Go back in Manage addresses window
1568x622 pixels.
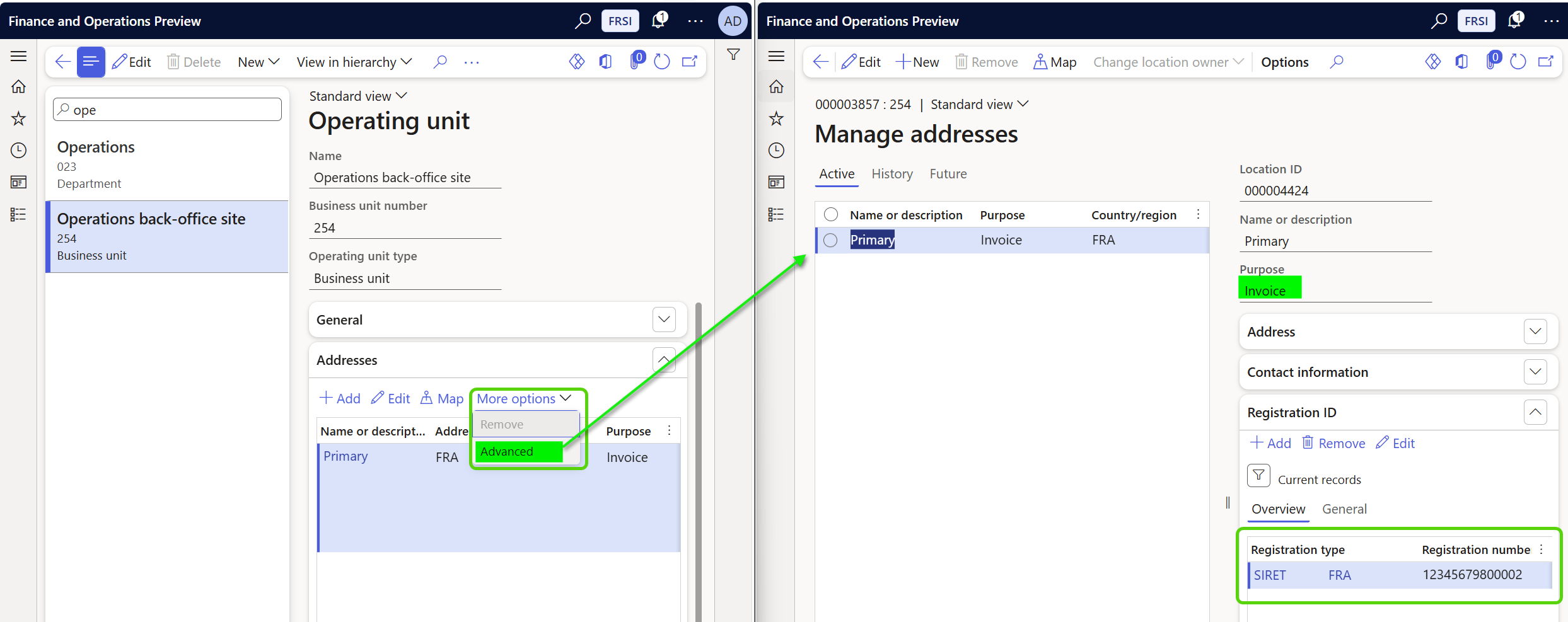820,62
